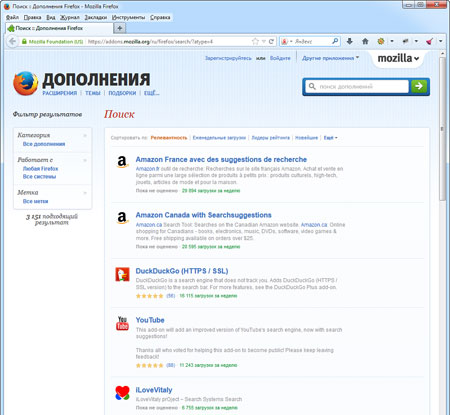Open dropdown beside the broom icon
This screenshot has width=450, height=415.
(x=440, y=41)
